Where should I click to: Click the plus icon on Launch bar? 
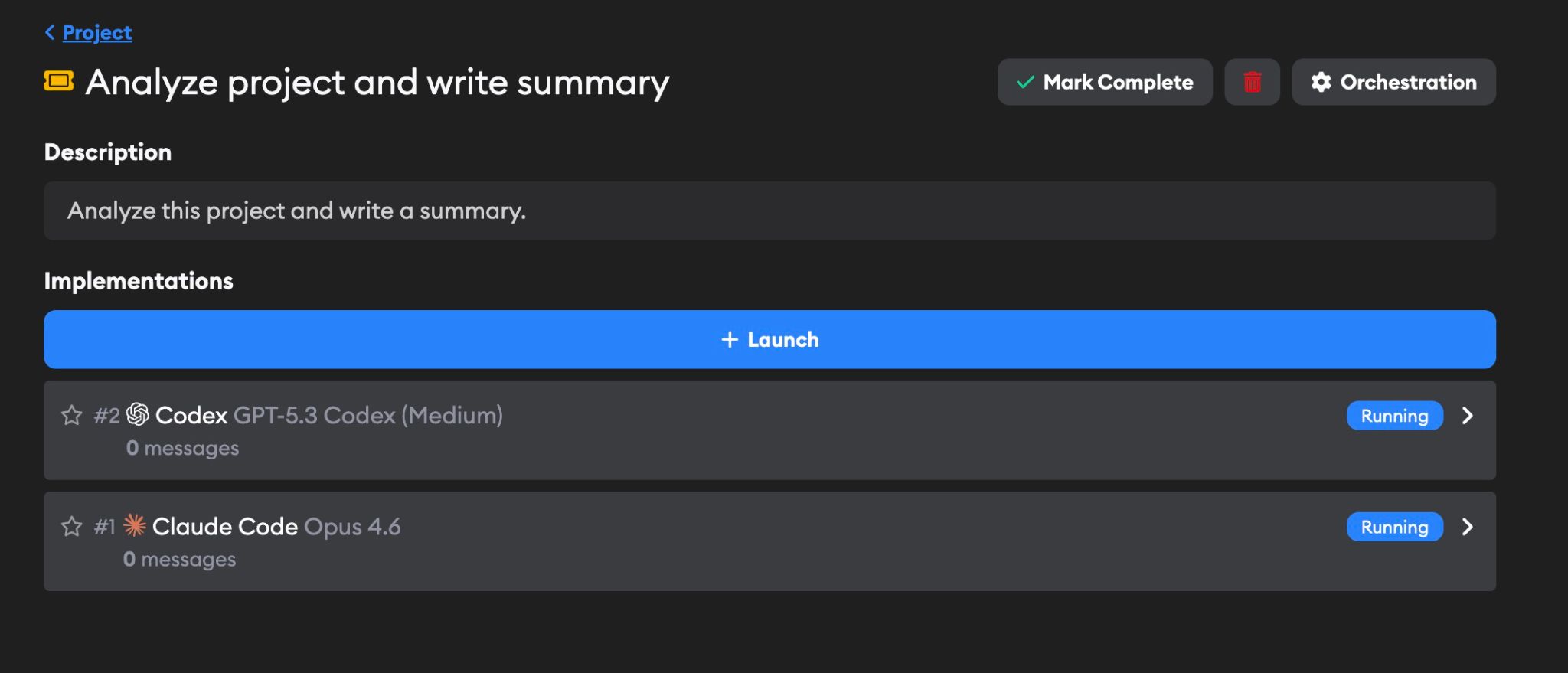click(730, 339)
